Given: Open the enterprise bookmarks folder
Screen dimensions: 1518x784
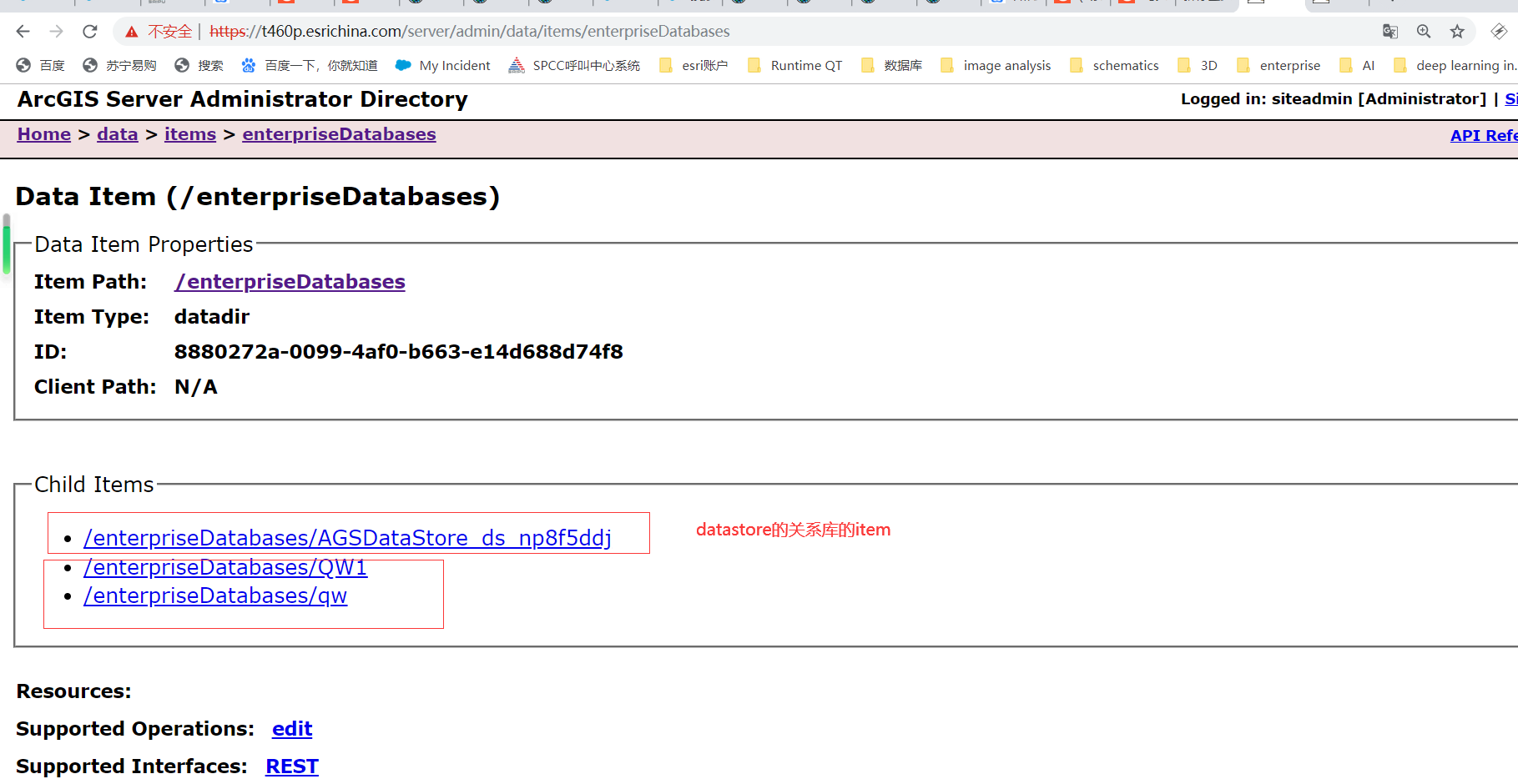Looking at the screenshot, I should click(1279, 65).
